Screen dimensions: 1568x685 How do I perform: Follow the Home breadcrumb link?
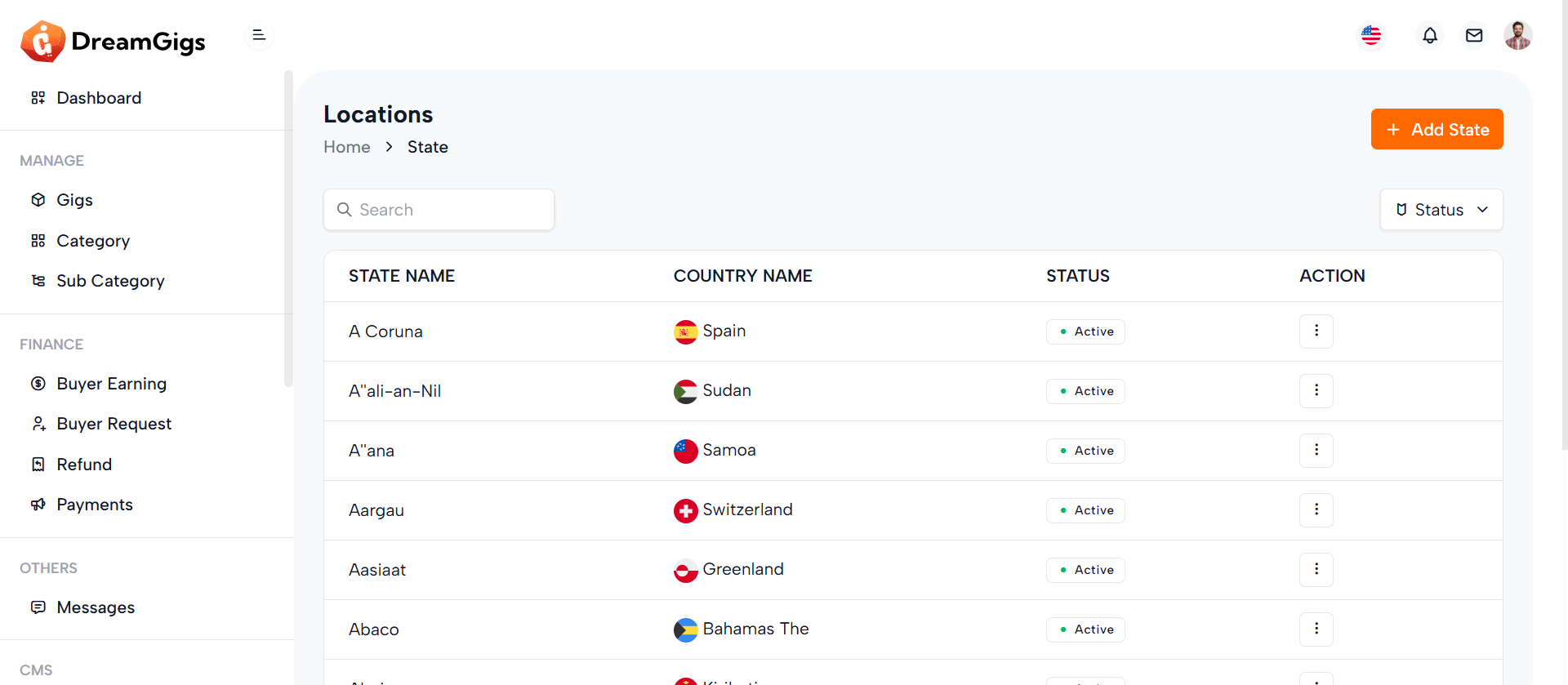point(346,147)
